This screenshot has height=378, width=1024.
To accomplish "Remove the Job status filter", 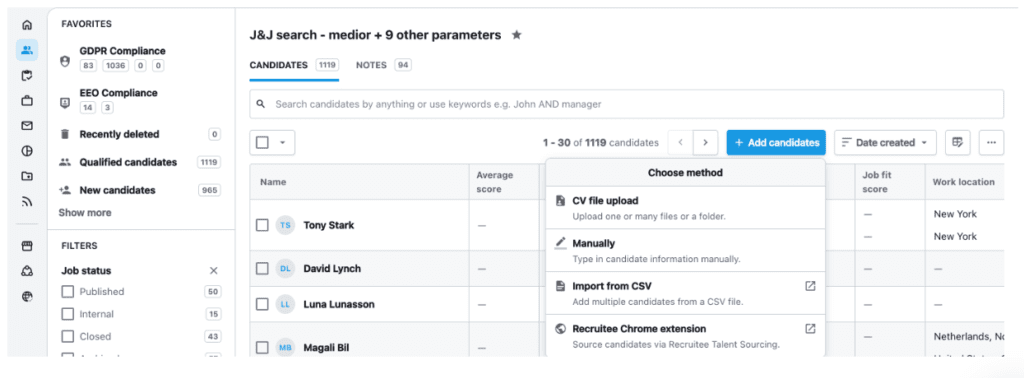I will click(214, 271).
